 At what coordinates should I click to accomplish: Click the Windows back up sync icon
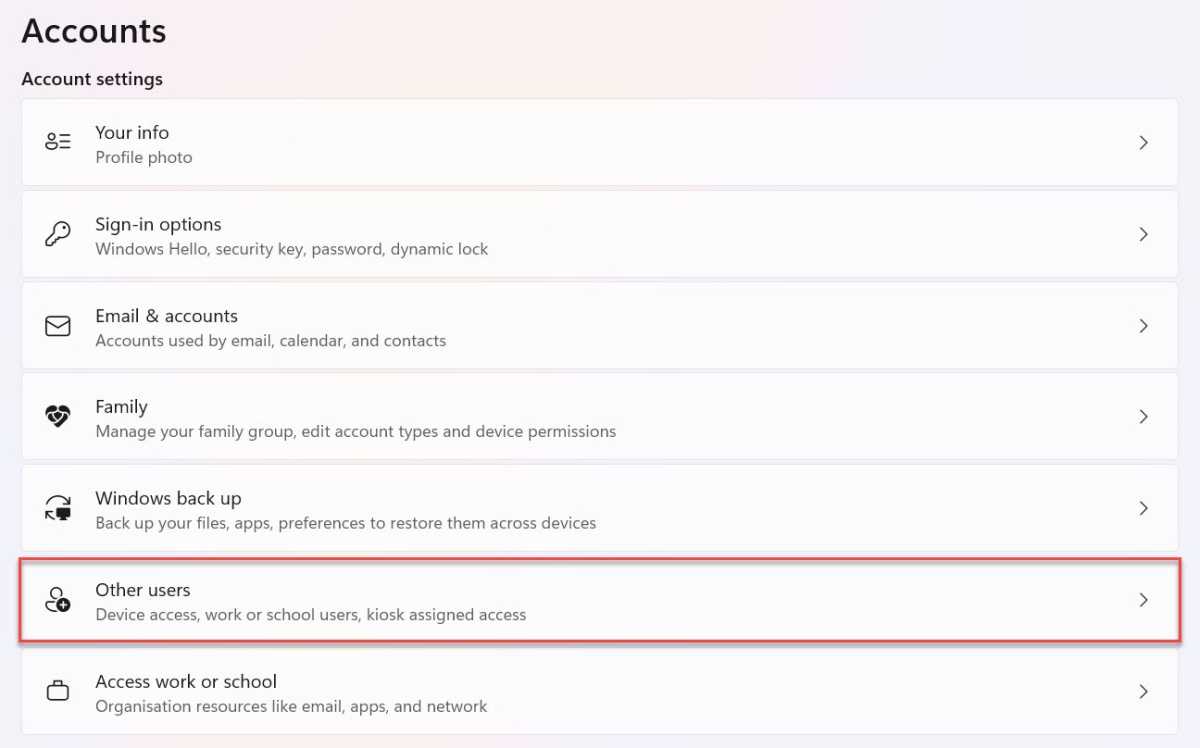click(58, 508)
